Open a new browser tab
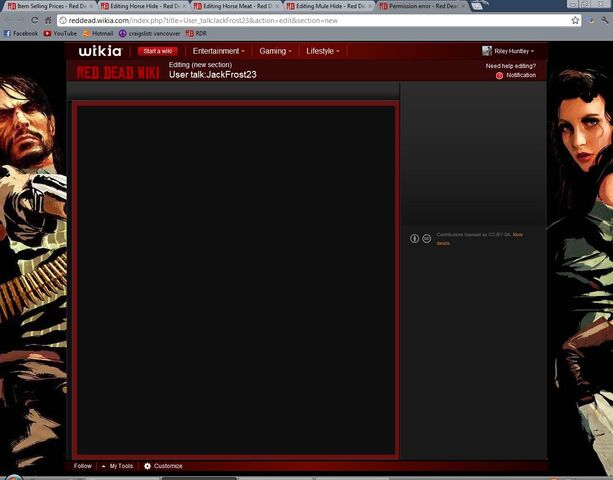This screenshot has height=480, width=613. point(477,6)
